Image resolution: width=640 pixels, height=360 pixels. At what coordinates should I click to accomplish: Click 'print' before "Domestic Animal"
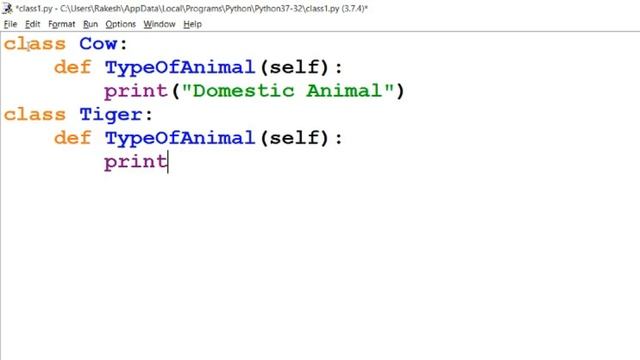136,91
